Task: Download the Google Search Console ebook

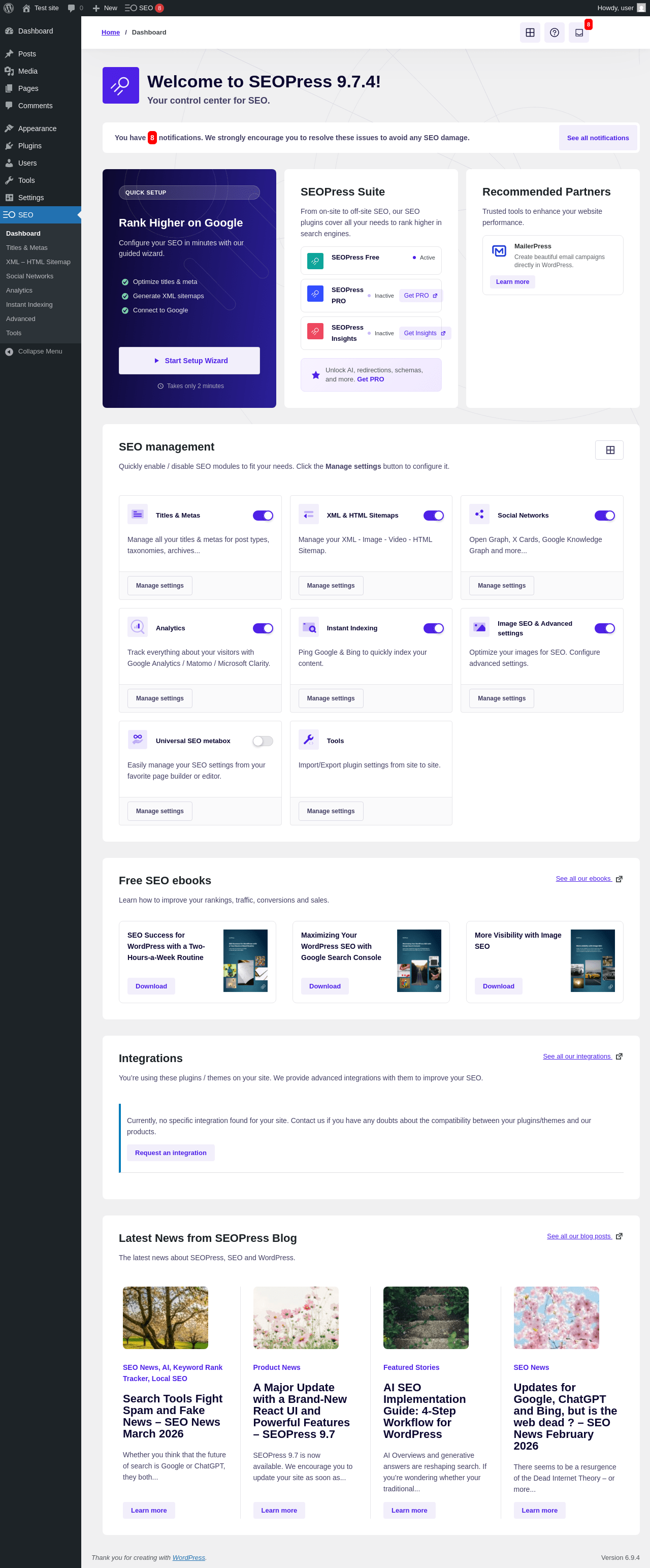Action: coord(325,986)
